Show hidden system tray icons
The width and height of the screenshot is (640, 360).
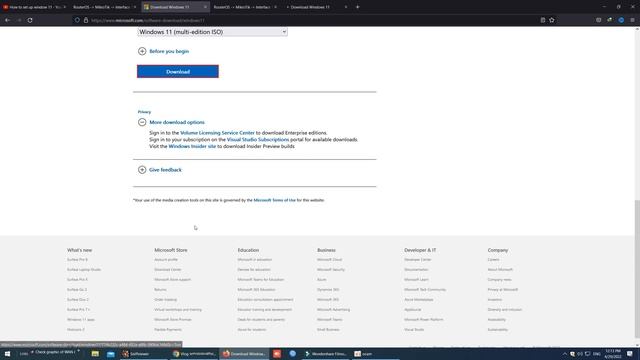tap(565, 354)
